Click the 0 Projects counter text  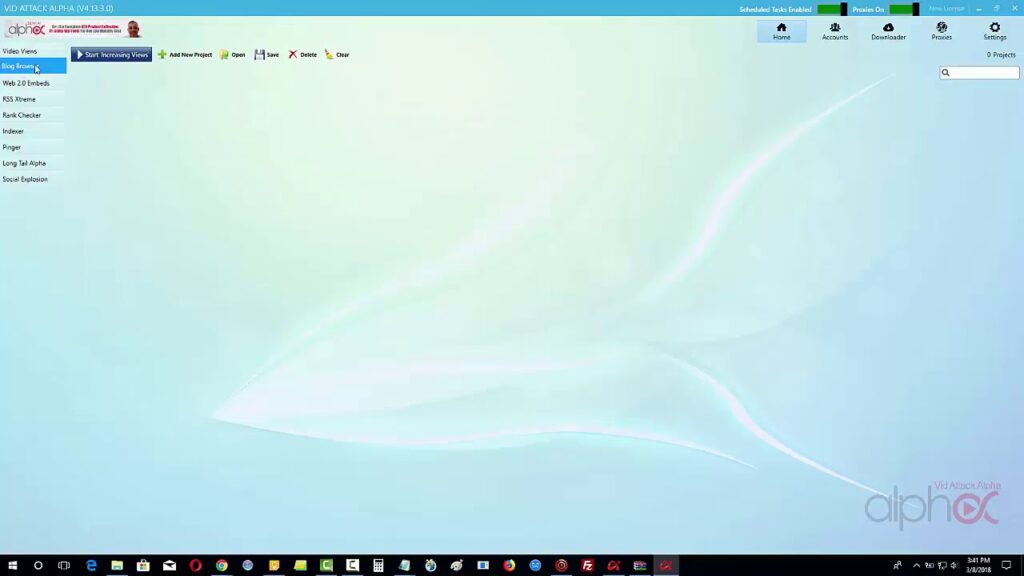pyautogui.click(x=1000, y=55)
